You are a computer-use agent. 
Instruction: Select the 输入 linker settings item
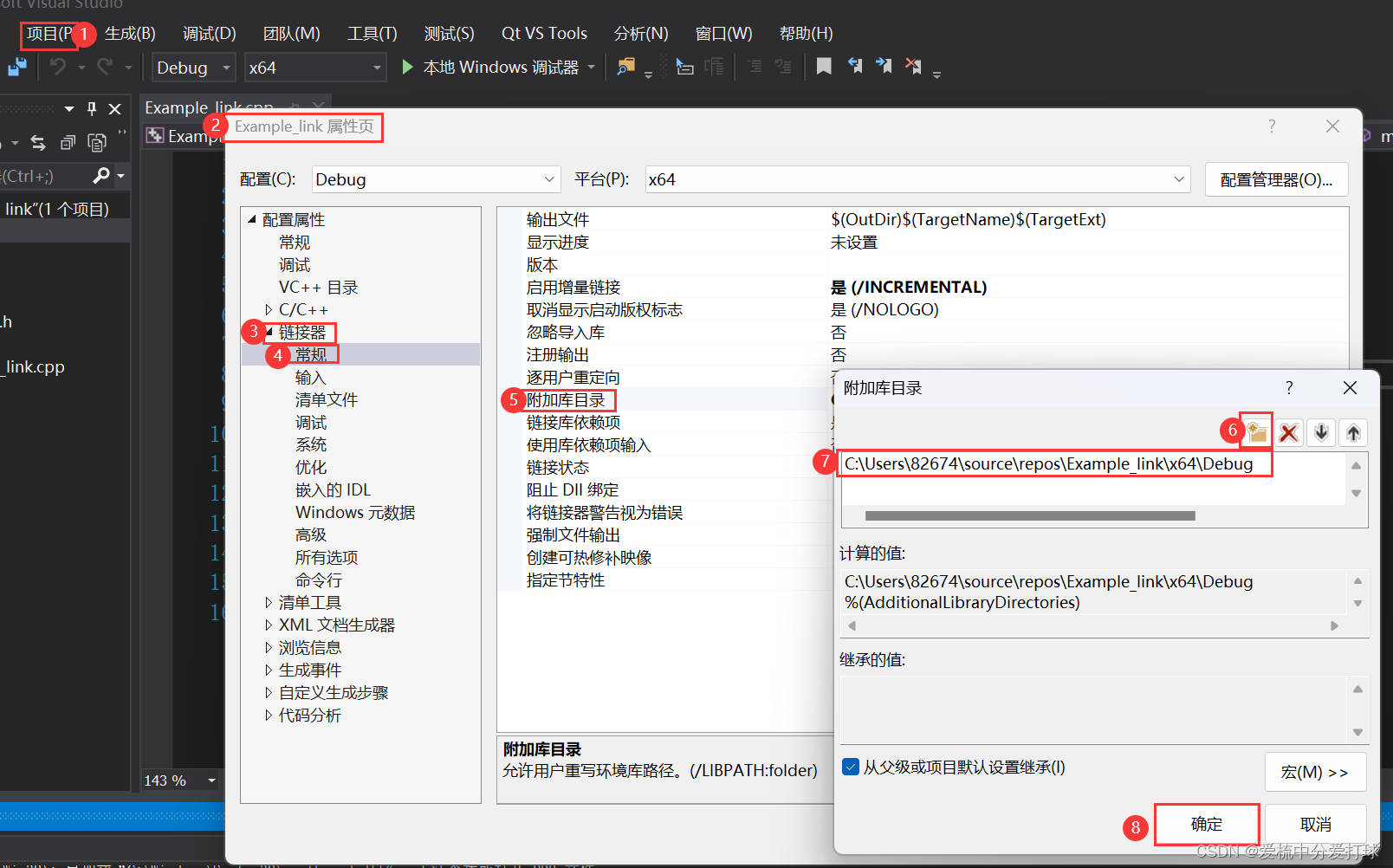pos(309,377)
